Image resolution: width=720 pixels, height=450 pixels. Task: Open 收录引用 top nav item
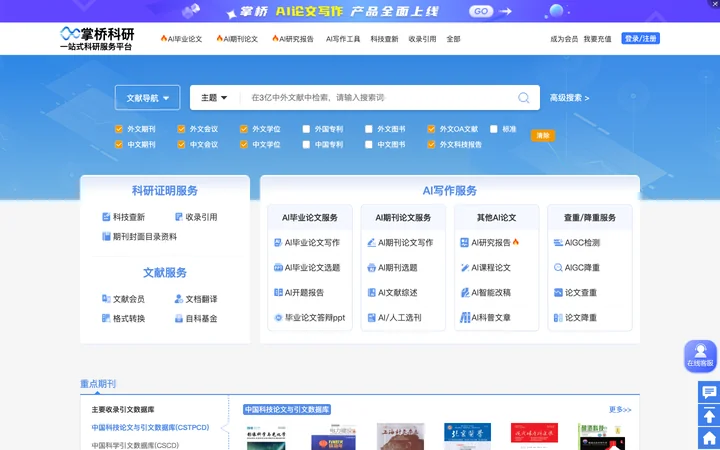tap(422, 39)
